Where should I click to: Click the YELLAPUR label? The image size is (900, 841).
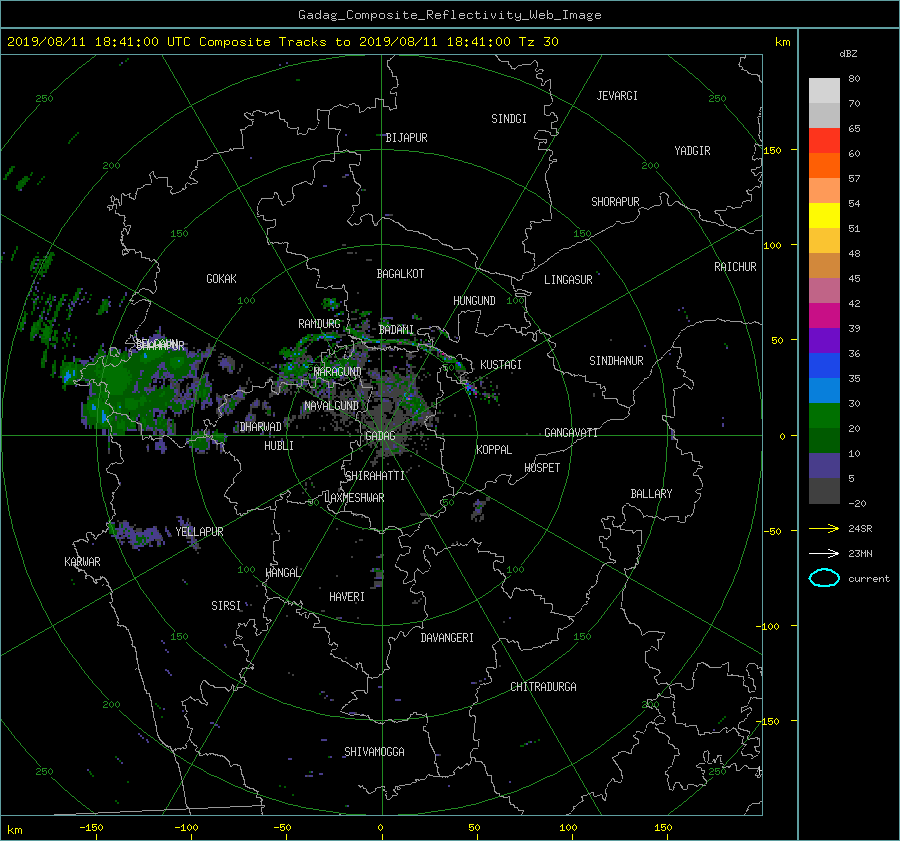click(x=199, y=532)
